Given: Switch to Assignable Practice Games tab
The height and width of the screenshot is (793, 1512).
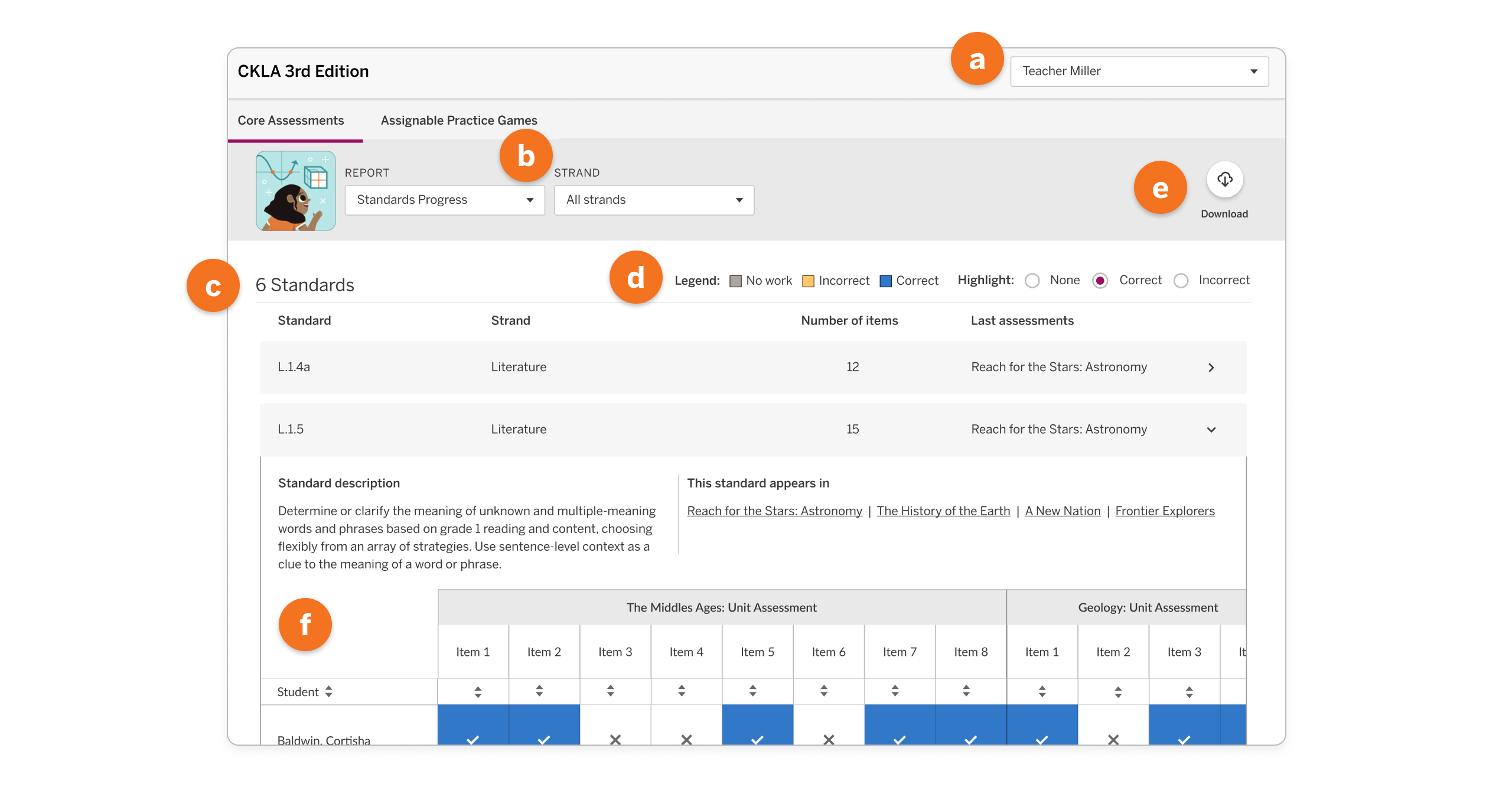Looking at the screenshot, I should coord(459,121).
